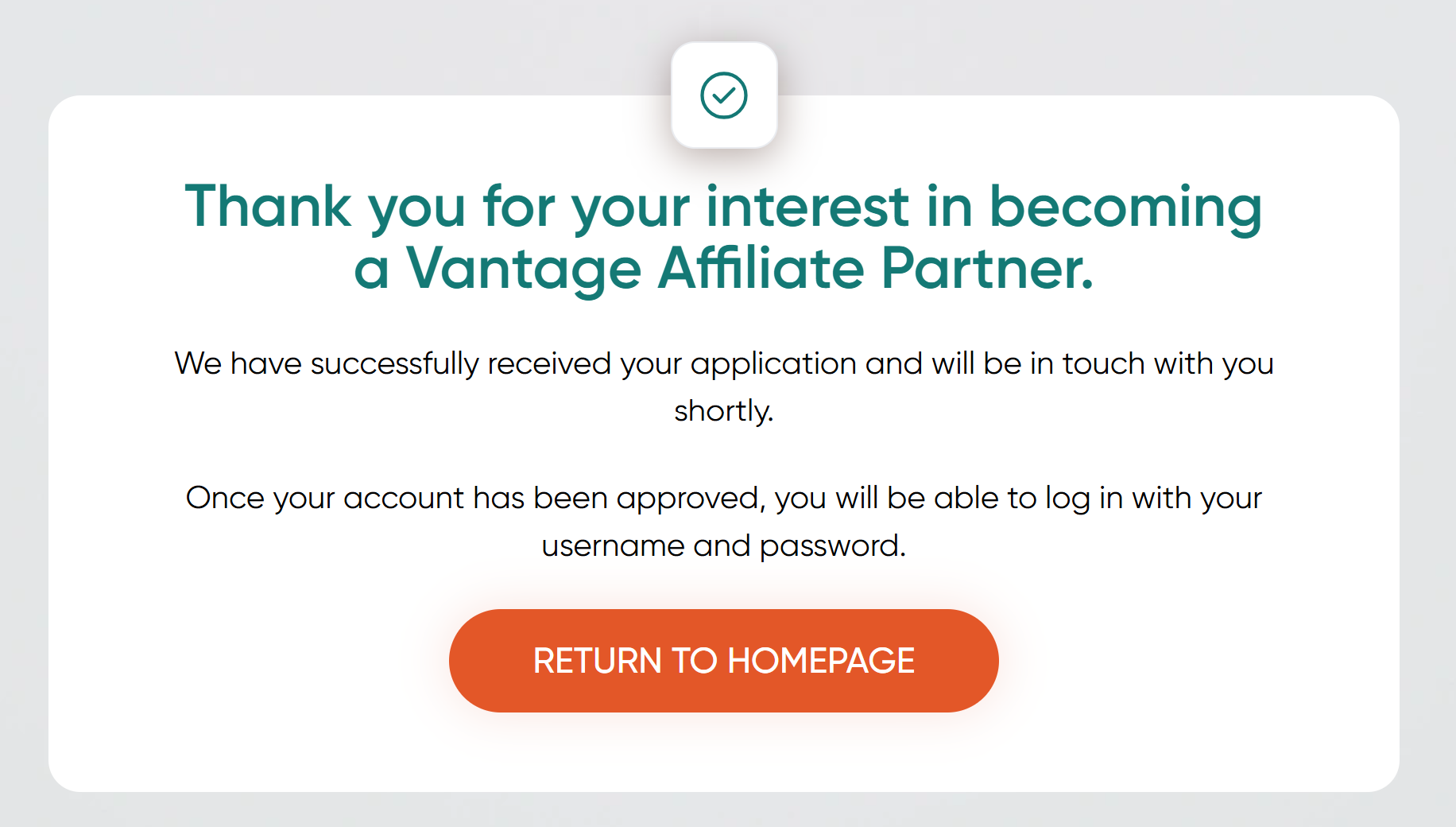
Task: Click the word "shortly." below the first sentence
Action: 723,411
